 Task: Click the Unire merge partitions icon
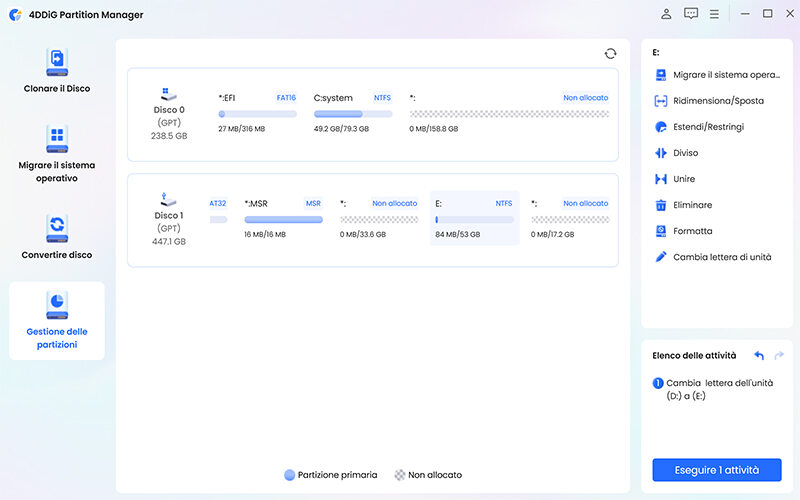[x=661, y=179]
